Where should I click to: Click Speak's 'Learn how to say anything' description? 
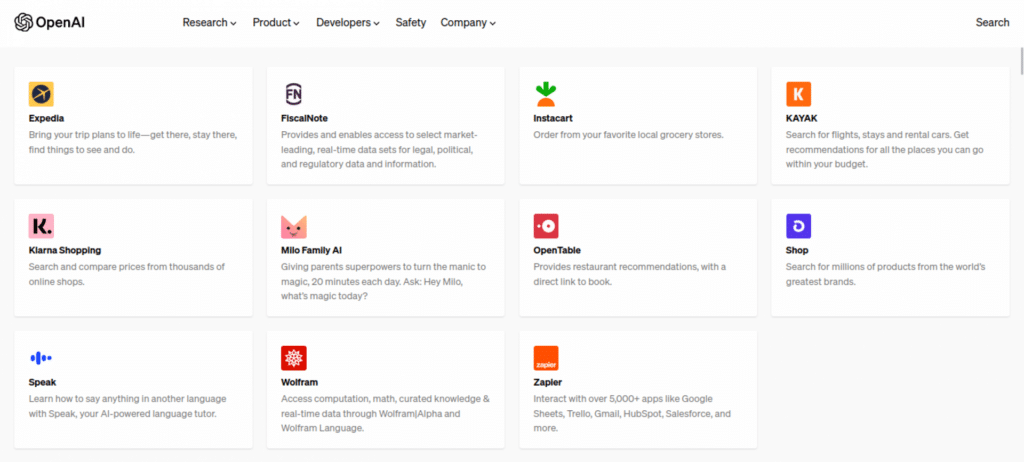click(127, 406)
